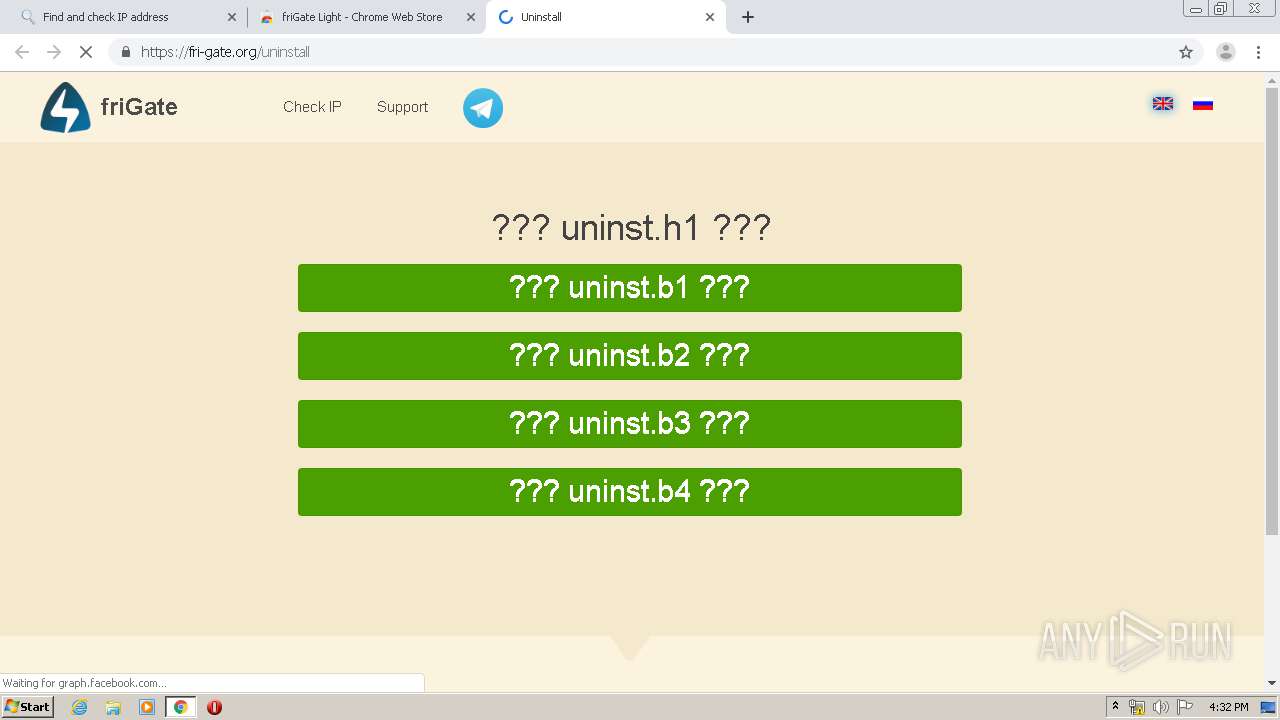Focus the address bar URL
This screenshot has width=1280, height=720.
640,52
